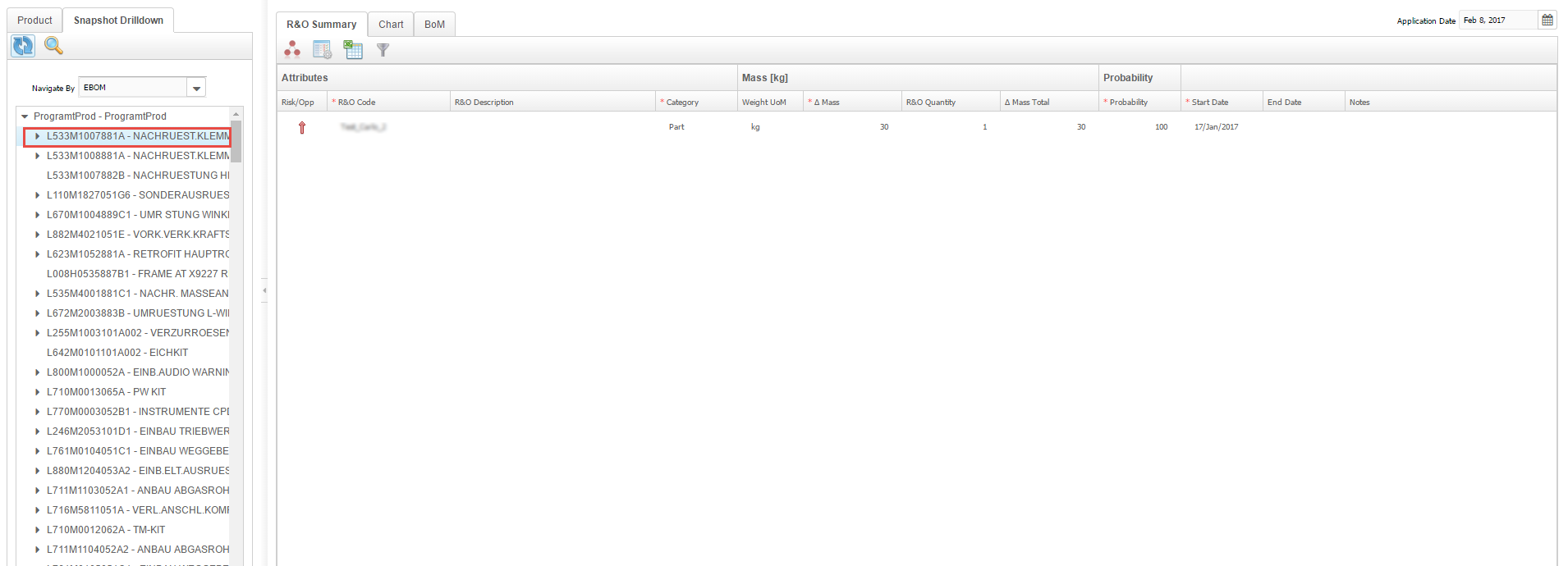Select tree item L642M0101101A002 EICHKIT
Viewport: 1568px width, 566px height.
pyautogui.click(x=117, y=353)
